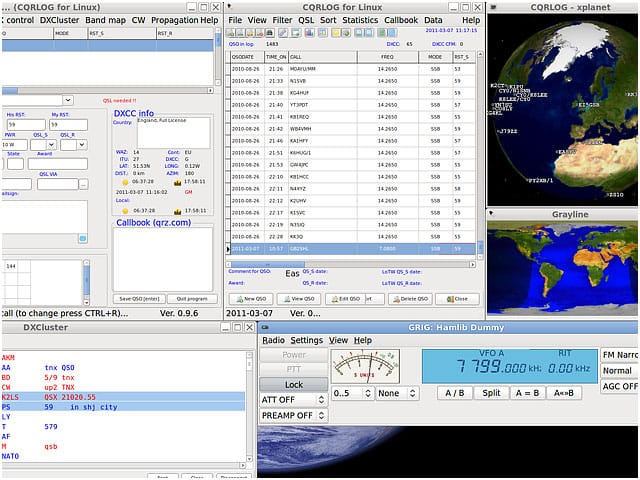Expand the combo box above the His RST field
Image resolution: width=640 pixels, height=480 pixels.
point(68,100)
